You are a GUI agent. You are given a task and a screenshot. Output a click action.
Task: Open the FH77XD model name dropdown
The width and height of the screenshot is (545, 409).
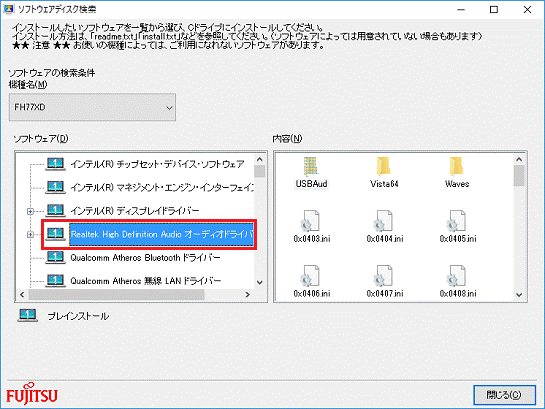click(x=92, y=107)
